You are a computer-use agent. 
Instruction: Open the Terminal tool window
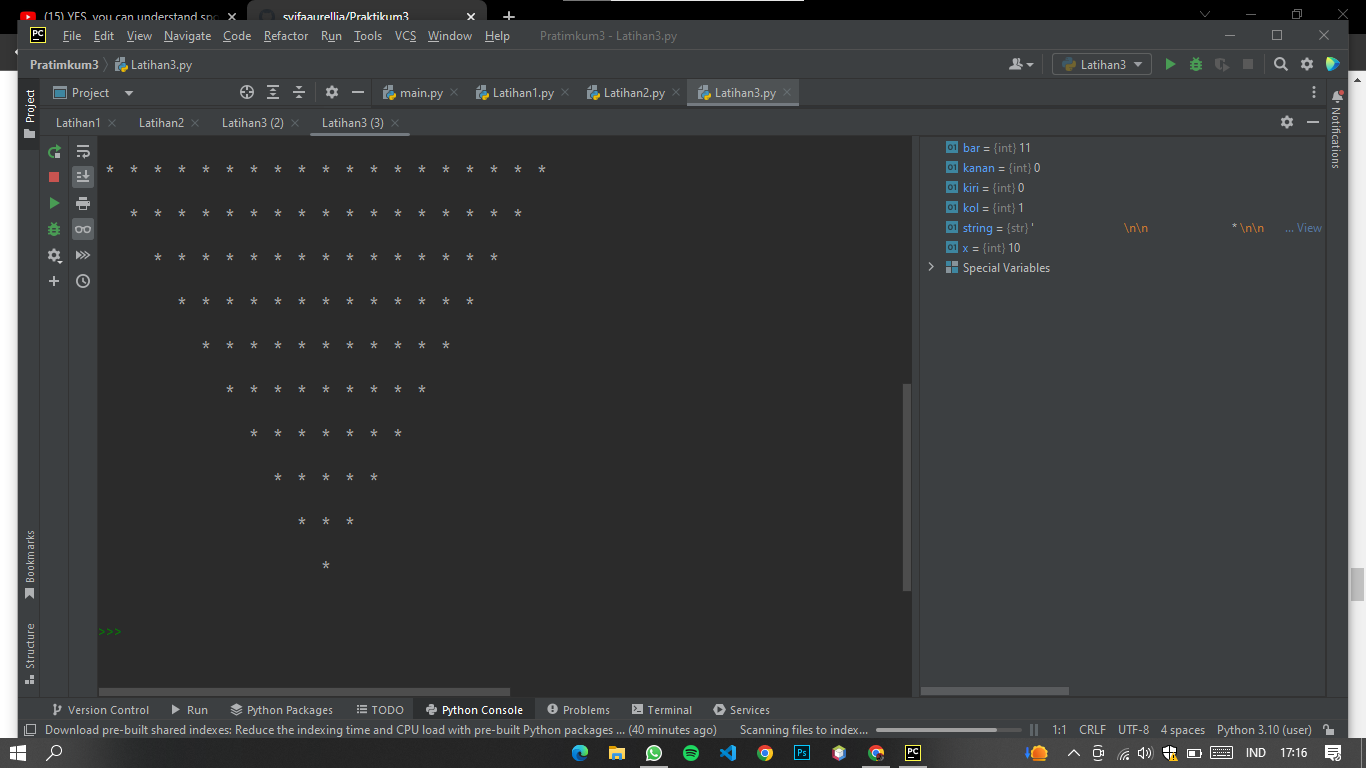pyautogui.click(x=660, y=710)
